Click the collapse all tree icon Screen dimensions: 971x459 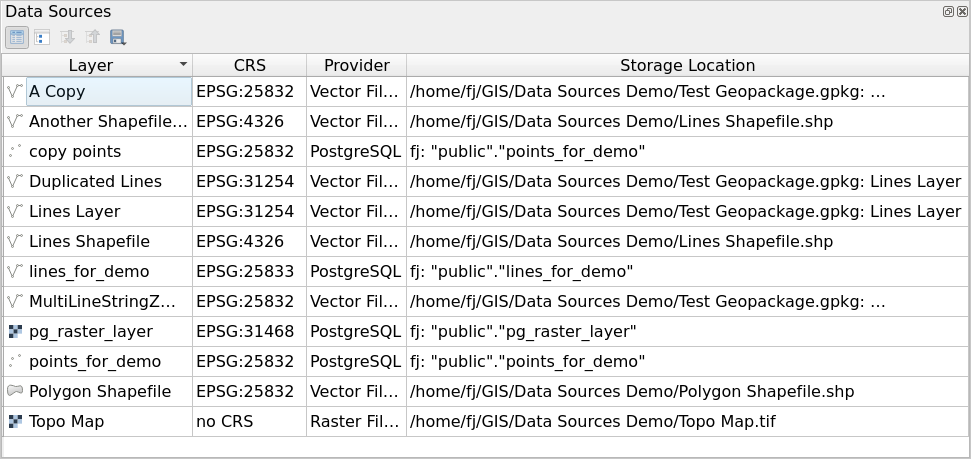pyautogui.click(x=92, y=37)
